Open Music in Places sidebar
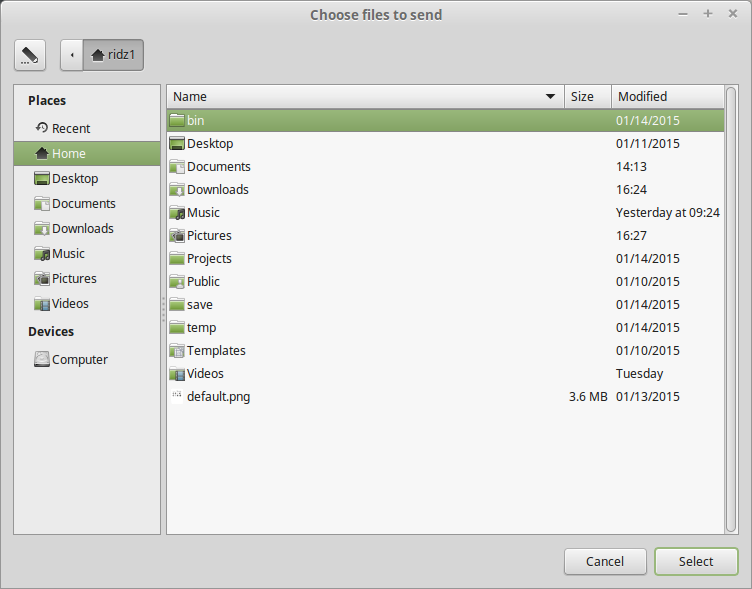The width and height of the screenshot is (752, 589). click(x=87, y=253)
